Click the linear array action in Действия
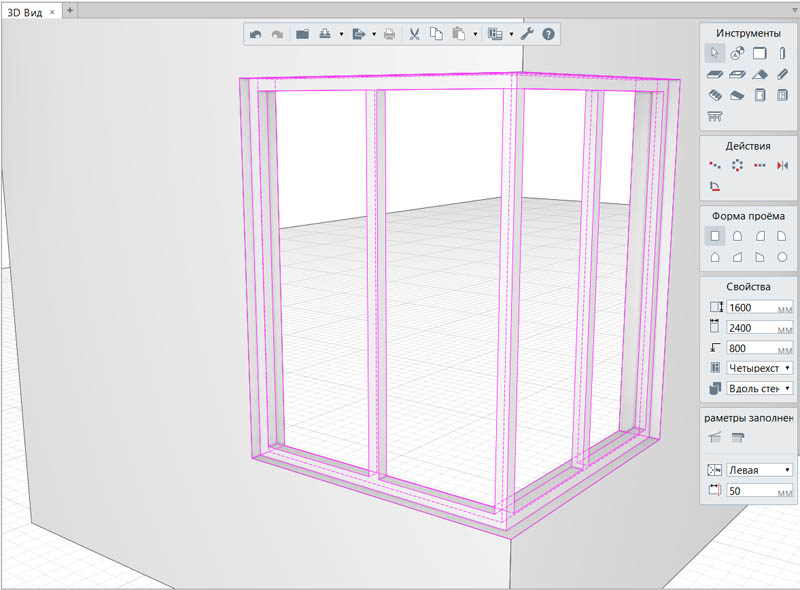The width and height of the screenshot is (800, 590). click(760, 165)
